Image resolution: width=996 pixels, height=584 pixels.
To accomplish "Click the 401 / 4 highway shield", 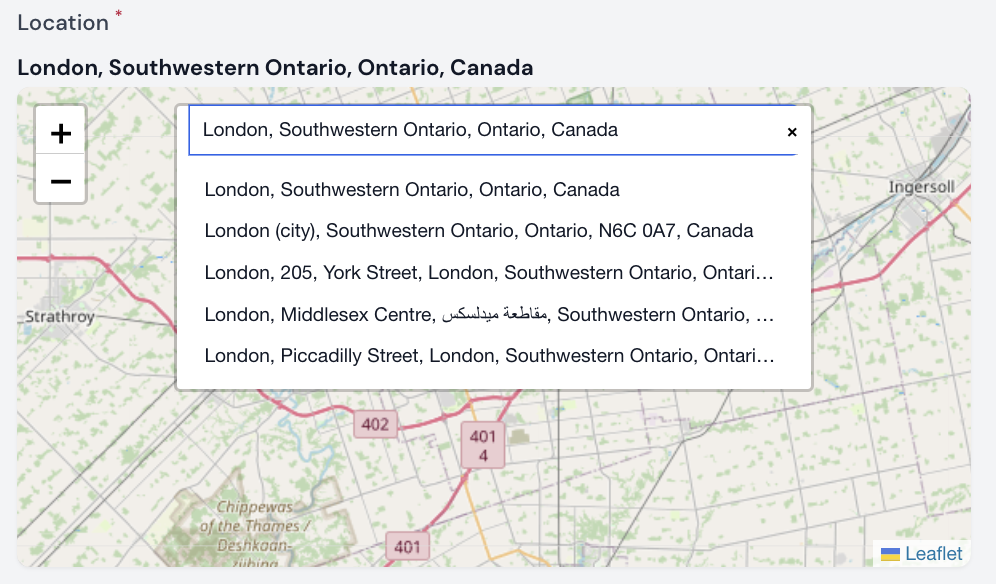I will point(483,446).
